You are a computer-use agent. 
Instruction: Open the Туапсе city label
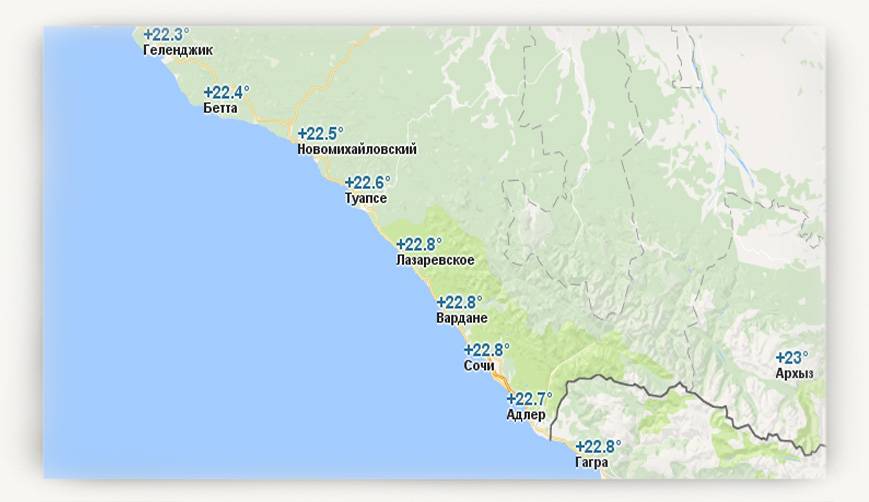click(365, 199)
